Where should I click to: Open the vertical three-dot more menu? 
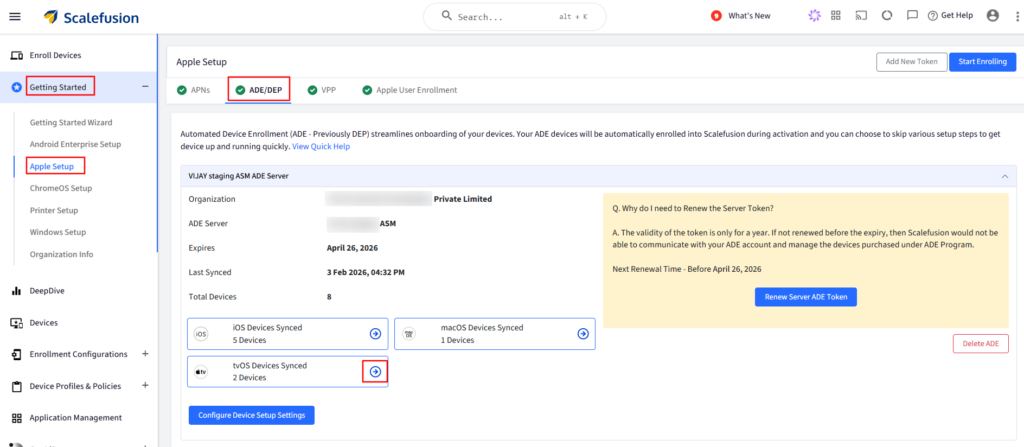coord(1017,16)
